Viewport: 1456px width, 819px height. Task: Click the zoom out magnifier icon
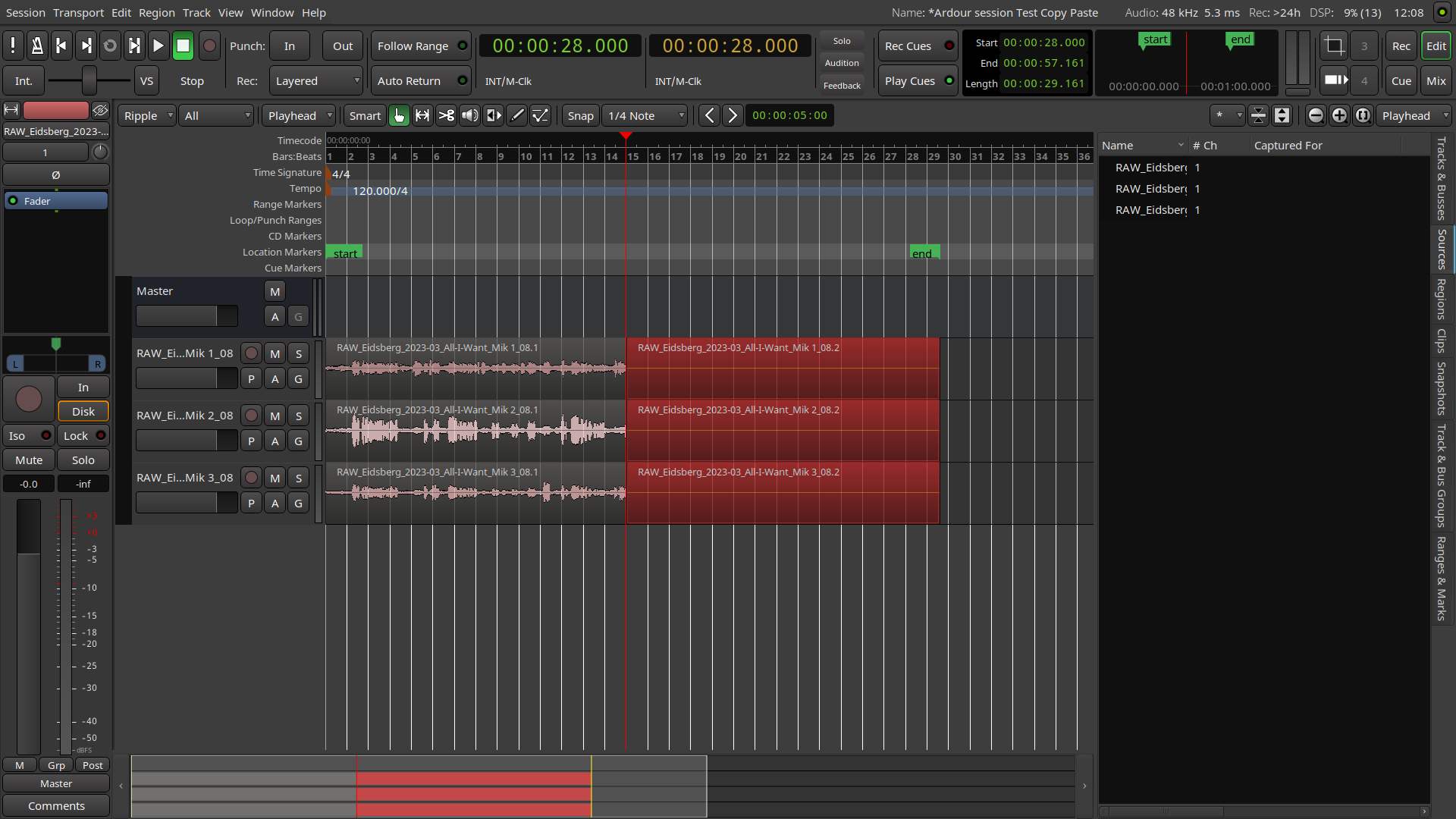pos(1316,115)
